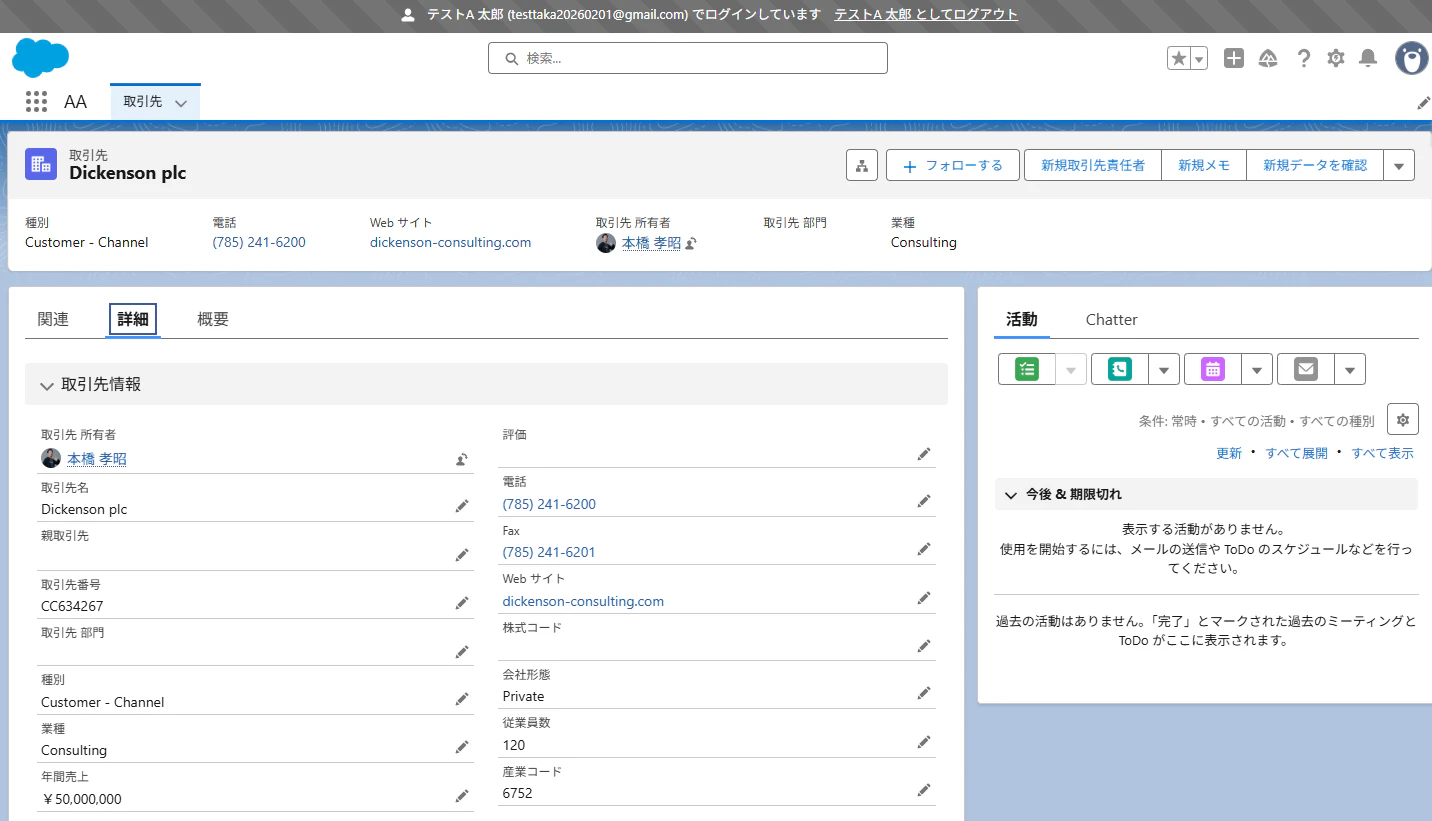The height and width of the screenshot is (821, 1432).
Task: Click the log a call teal icon
Action: tap(1120, 369)
